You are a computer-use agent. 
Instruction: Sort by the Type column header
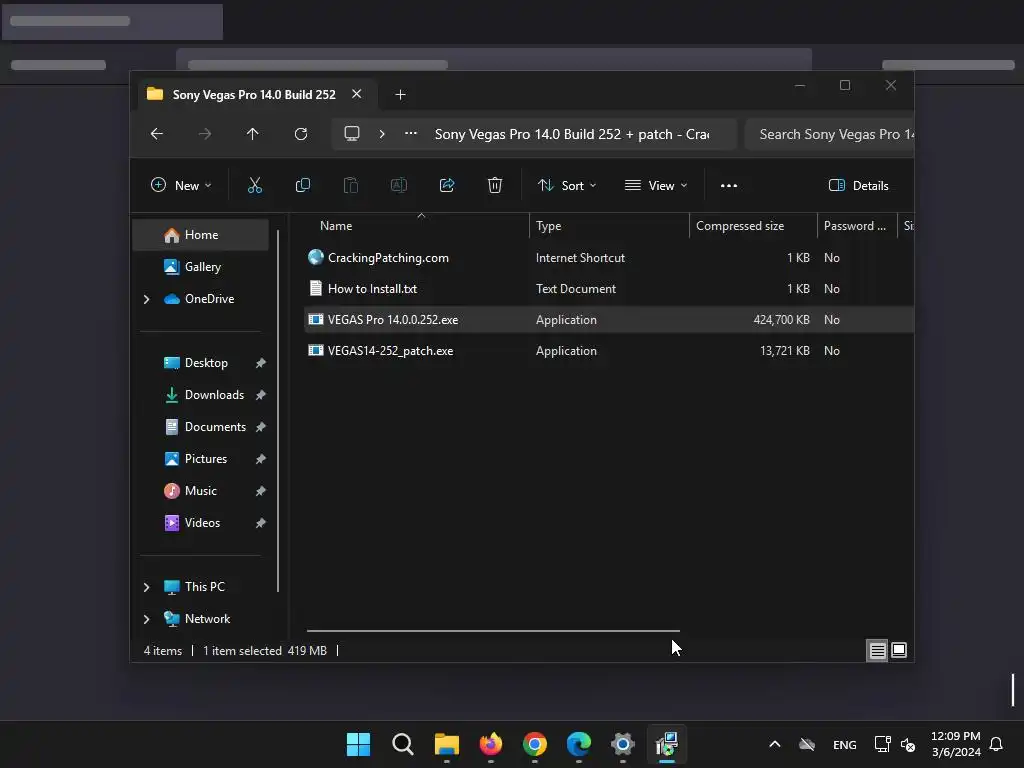click(x=609, y=226)
